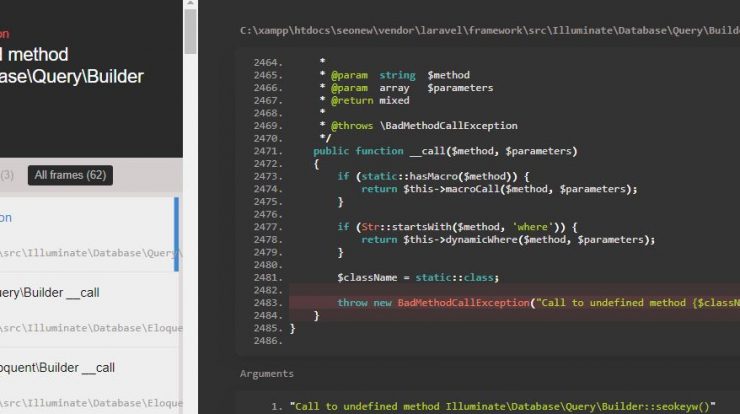Click argument 1 message about seokeyw()
The height and width of the screenshot is (414, 740).
point(503,406)
